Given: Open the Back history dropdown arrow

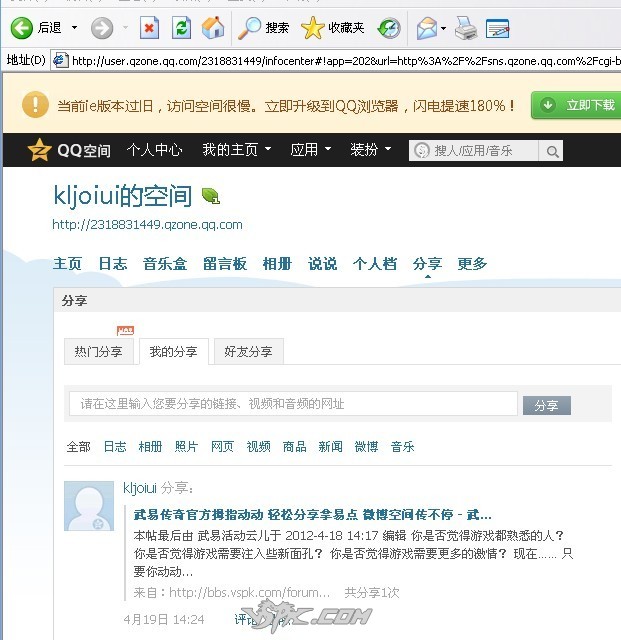Looking at the screenshot, I should pos(74,28).
